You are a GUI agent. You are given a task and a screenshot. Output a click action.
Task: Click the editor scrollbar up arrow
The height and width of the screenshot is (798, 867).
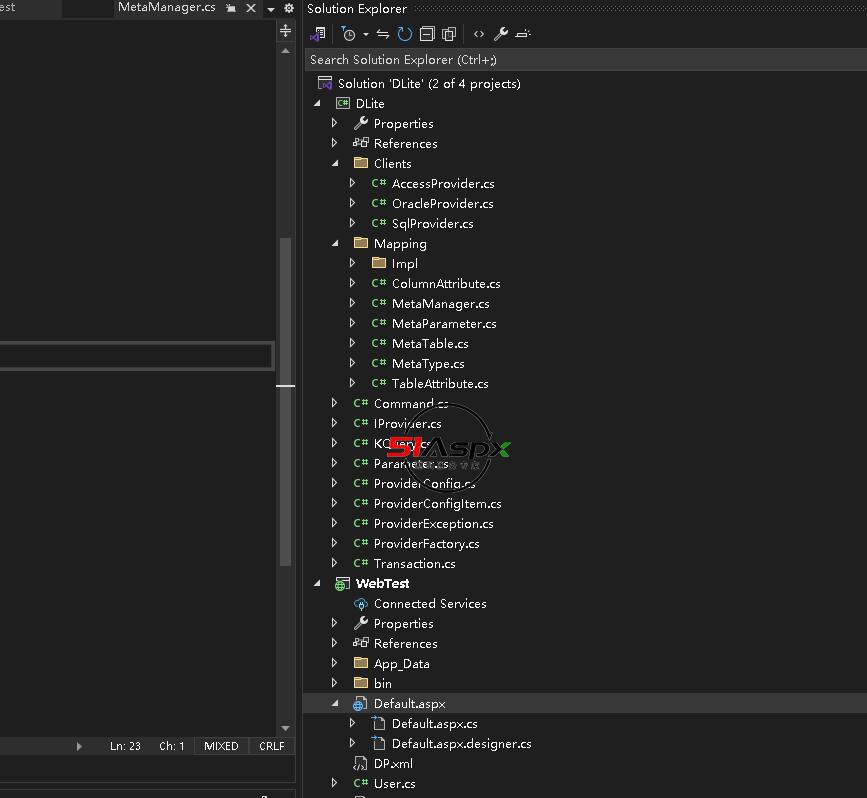pyautogui.click(x=285, y=51)
